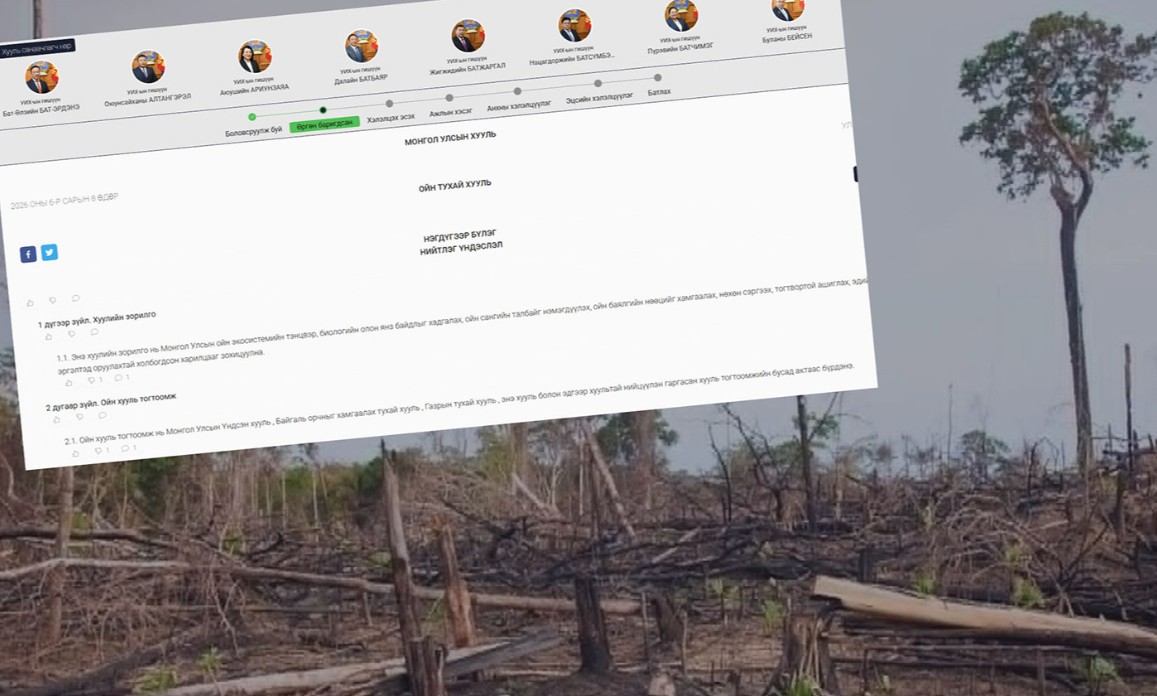Click heading '1 дүгээр зүйл. Хуулийн зорилго'
The width and height of the screenshot is (1157, 696).
point(97,320)
